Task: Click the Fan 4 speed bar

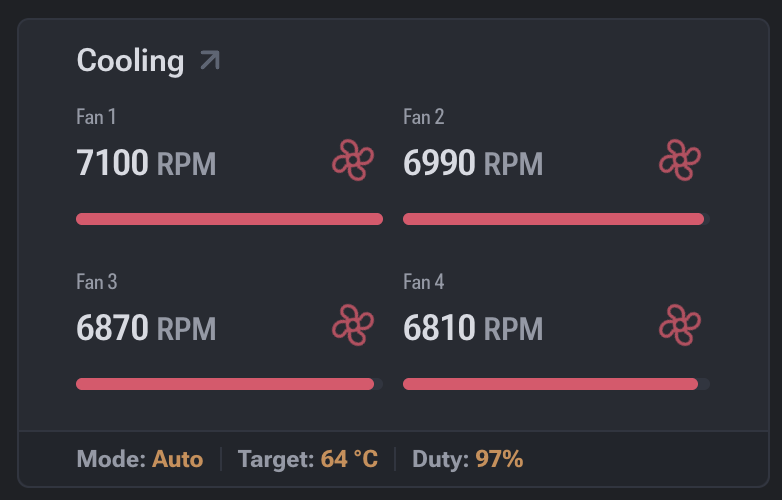Action: (556, 384)
